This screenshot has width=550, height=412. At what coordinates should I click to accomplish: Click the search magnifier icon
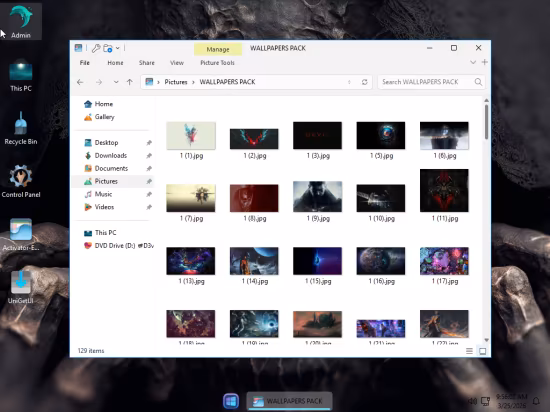(x=478, y=82)
